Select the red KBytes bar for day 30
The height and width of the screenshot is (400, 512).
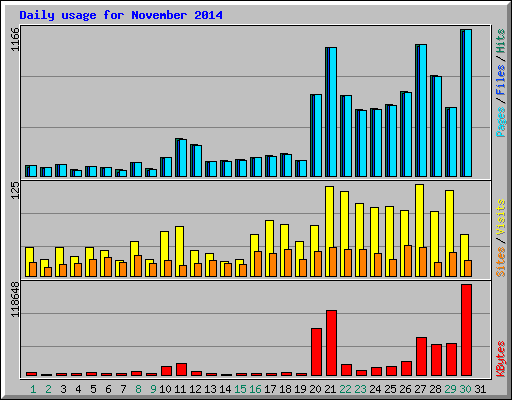(x=466, y=330)
